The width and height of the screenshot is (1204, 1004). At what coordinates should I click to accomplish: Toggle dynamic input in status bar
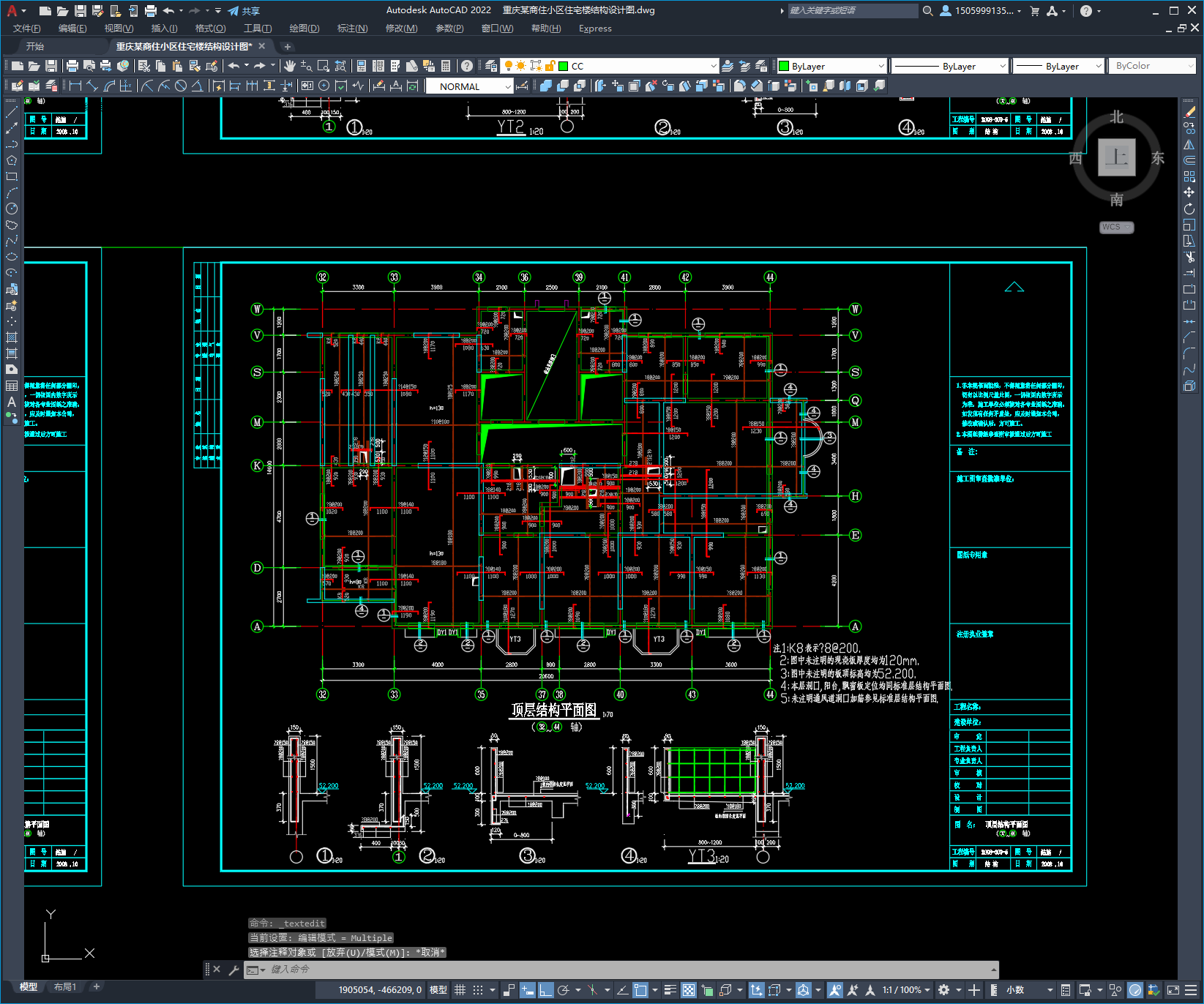tap(528, 990)
